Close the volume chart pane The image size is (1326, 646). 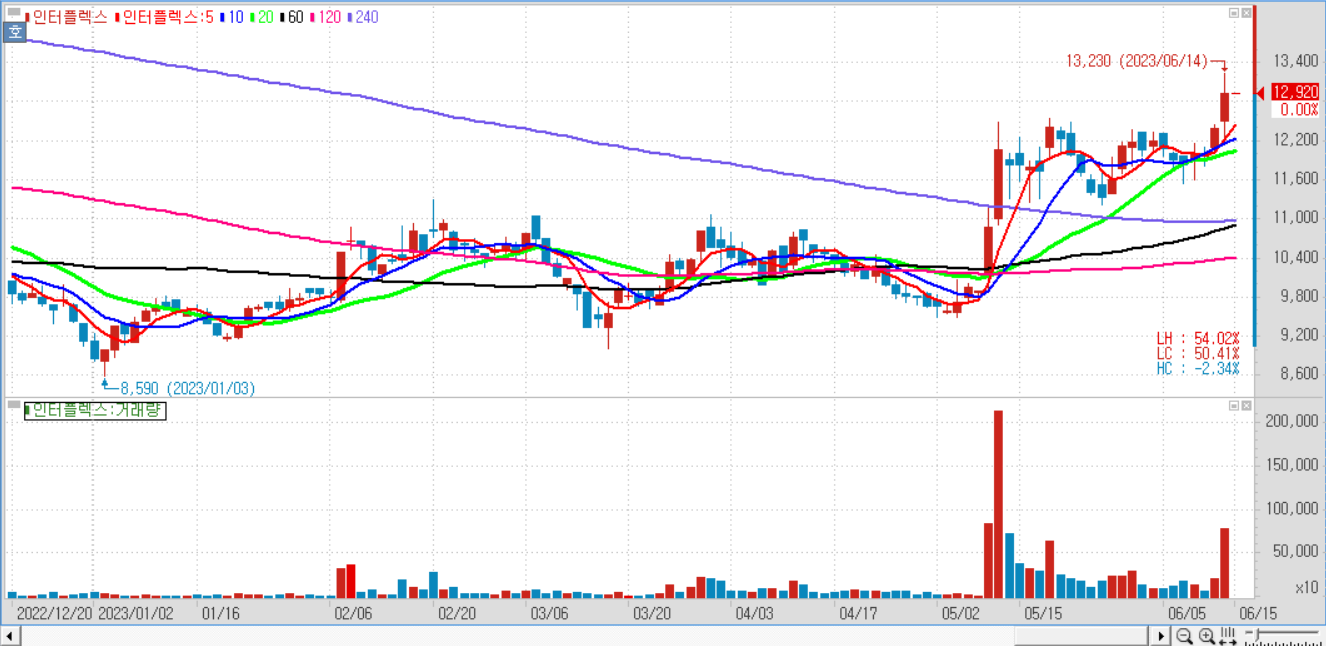(x=1246, y=406)
